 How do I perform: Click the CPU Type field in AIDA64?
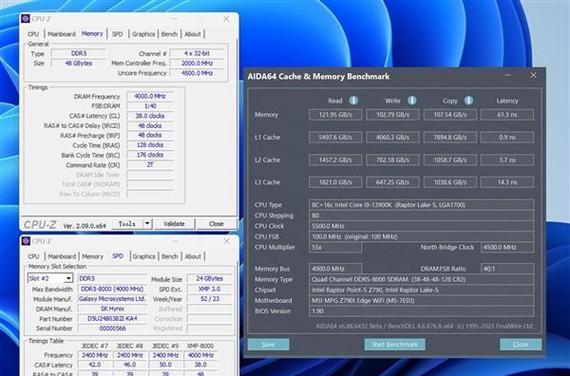click(x=421, y=205)
